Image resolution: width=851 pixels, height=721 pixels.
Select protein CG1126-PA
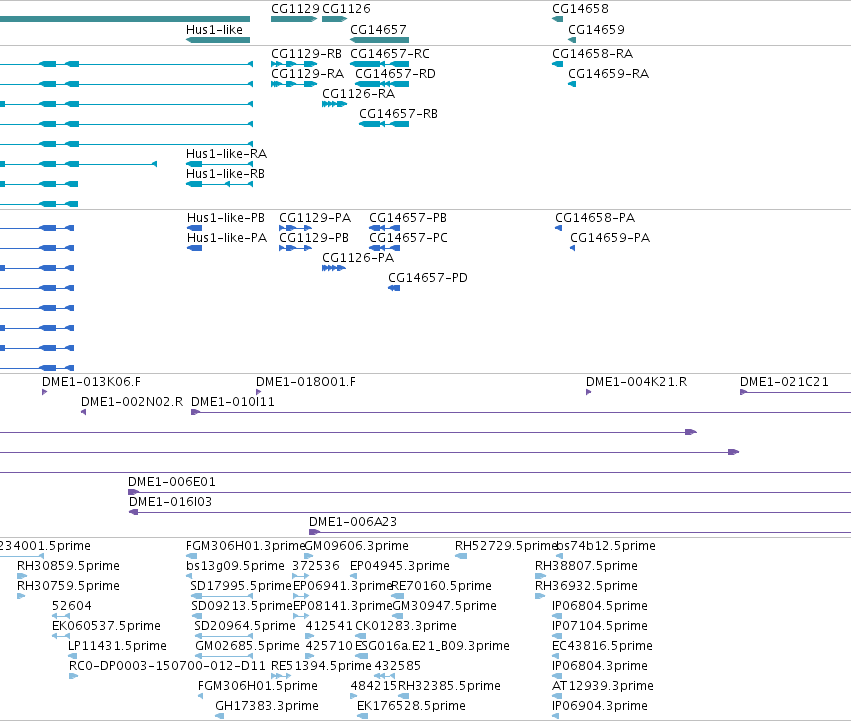tap(358, 258)
